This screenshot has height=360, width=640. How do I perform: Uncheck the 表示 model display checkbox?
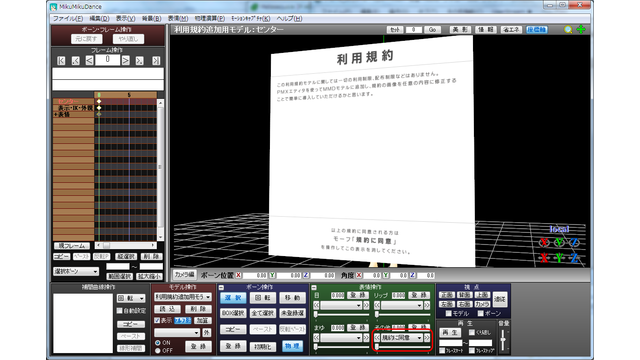tap(157, 321)
